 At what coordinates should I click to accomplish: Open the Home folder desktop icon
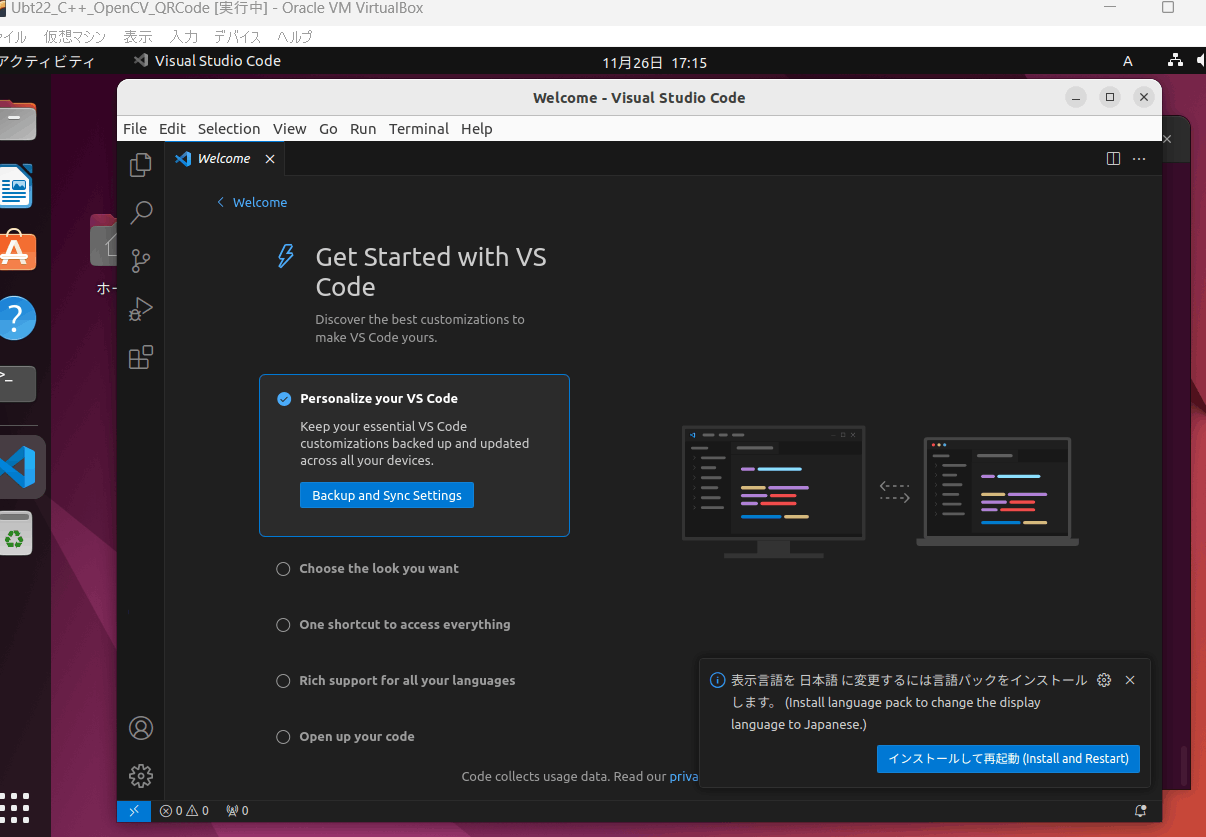click(103, 253)
